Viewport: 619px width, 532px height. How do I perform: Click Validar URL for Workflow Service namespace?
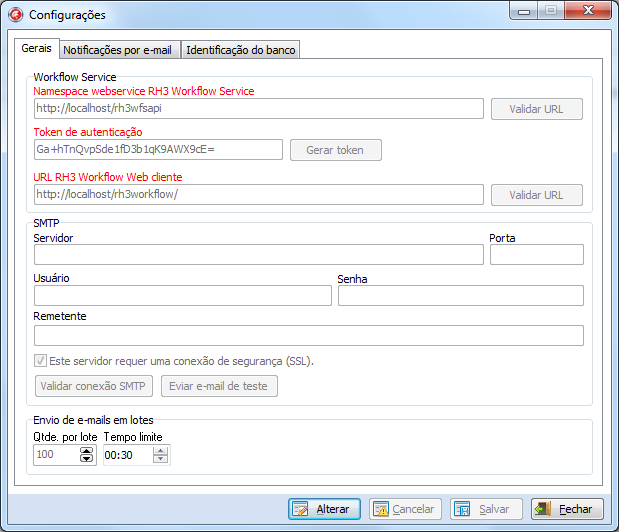click(536, 109)
